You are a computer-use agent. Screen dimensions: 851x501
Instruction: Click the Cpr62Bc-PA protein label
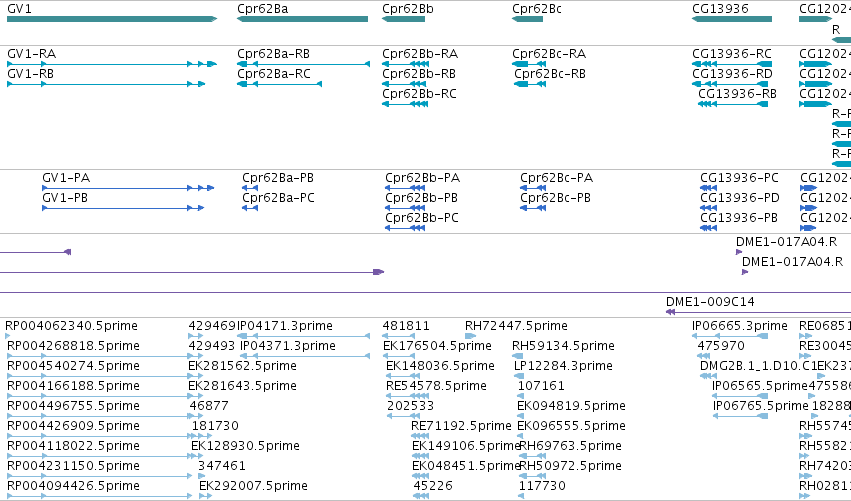[x=557, y=178]
